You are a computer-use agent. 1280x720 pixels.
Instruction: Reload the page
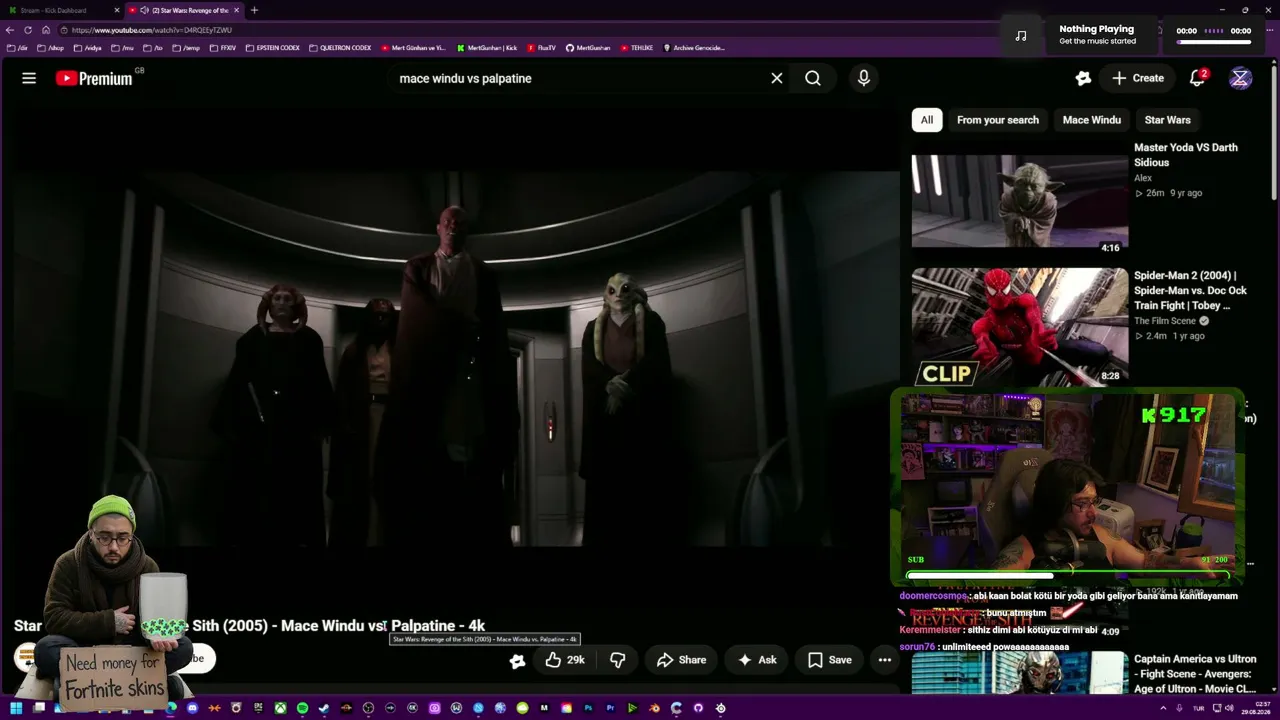click(x=28, y=30)
